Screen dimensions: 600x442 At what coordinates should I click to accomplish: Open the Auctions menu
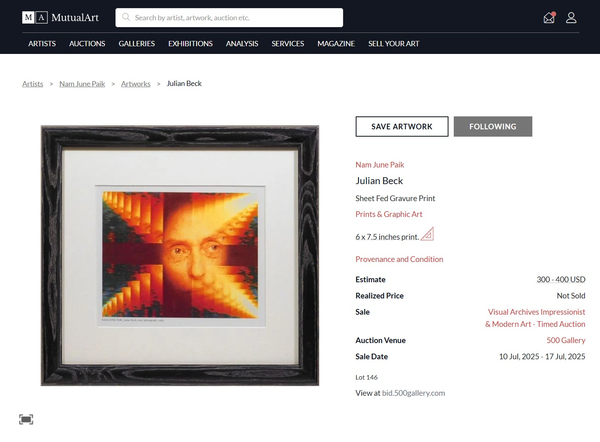pos(87,44)
